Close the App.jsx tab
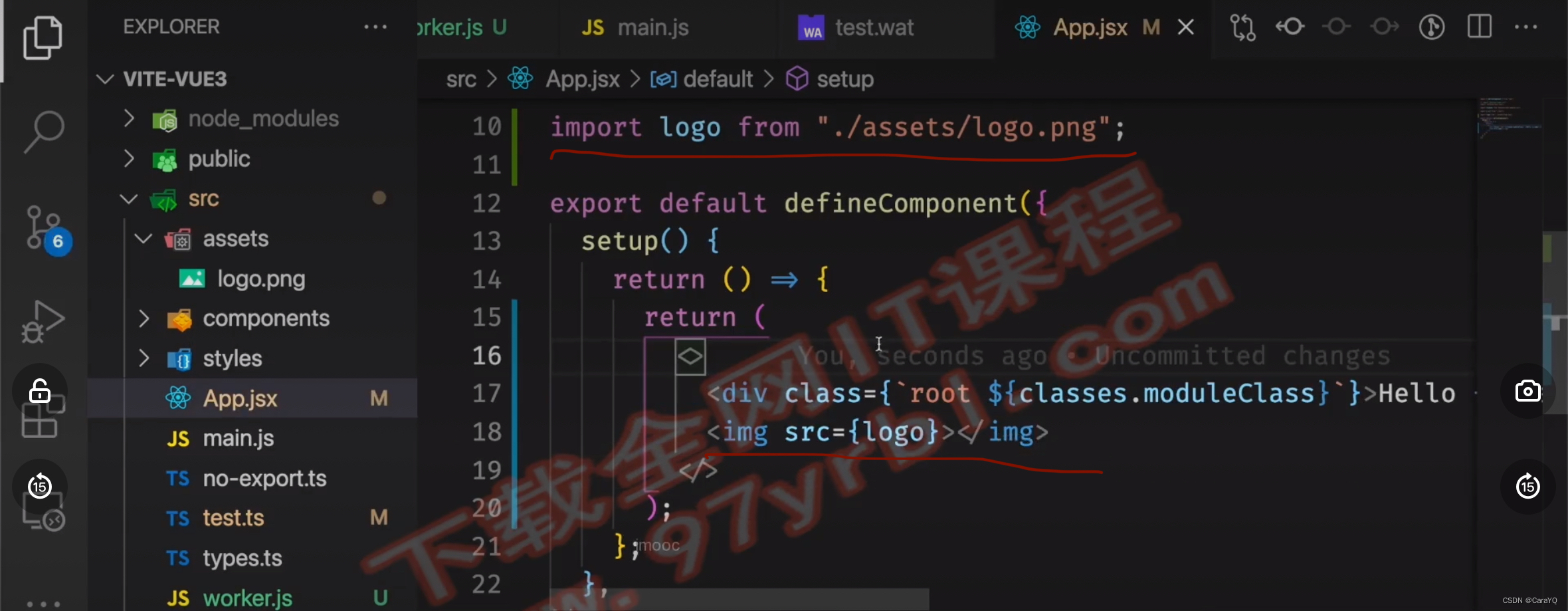 point(1186,27)
